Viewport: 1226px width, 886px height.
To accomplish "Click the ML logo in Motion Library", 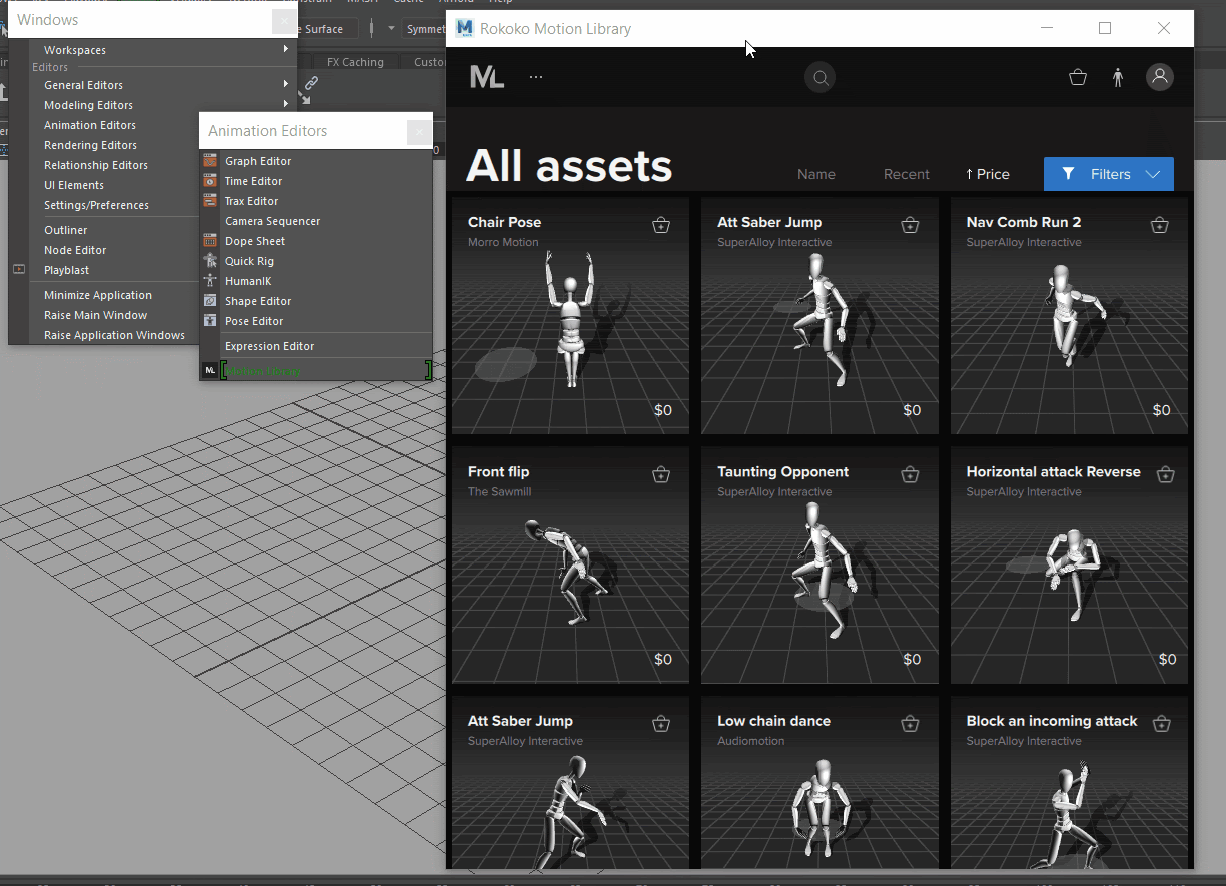I will (487, 77).
